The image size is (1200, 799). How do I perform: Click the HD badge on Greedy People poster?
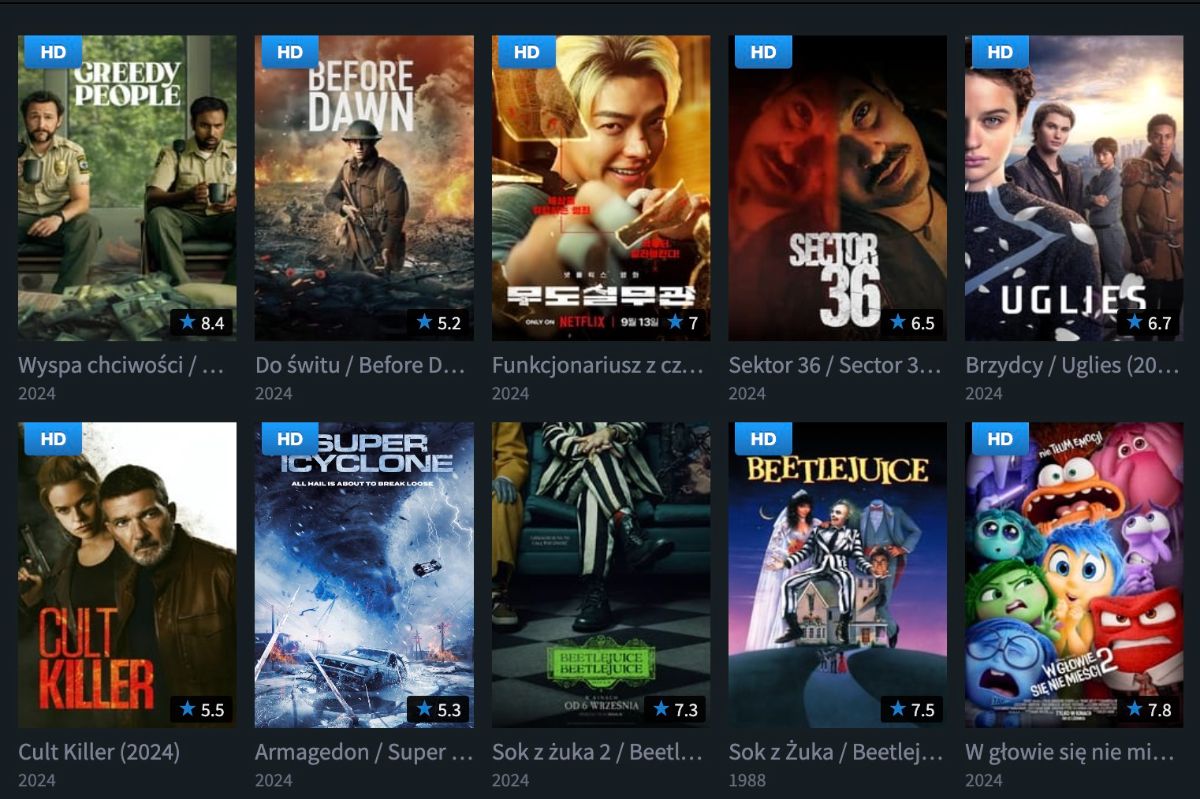pyautogui.click(x=53, y=52)
